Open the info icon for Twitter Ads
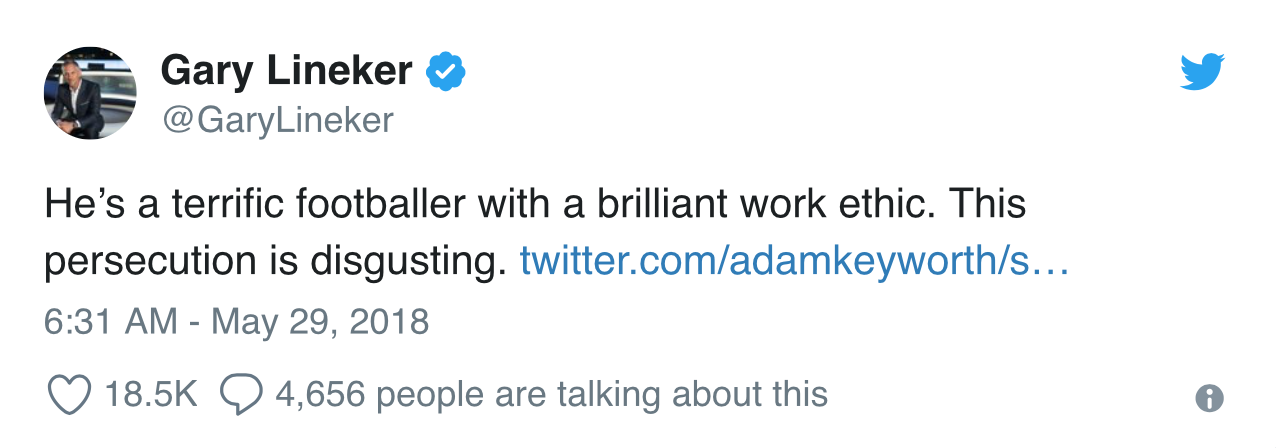This screenshot has height=448, width=1276. point(1209,398)
